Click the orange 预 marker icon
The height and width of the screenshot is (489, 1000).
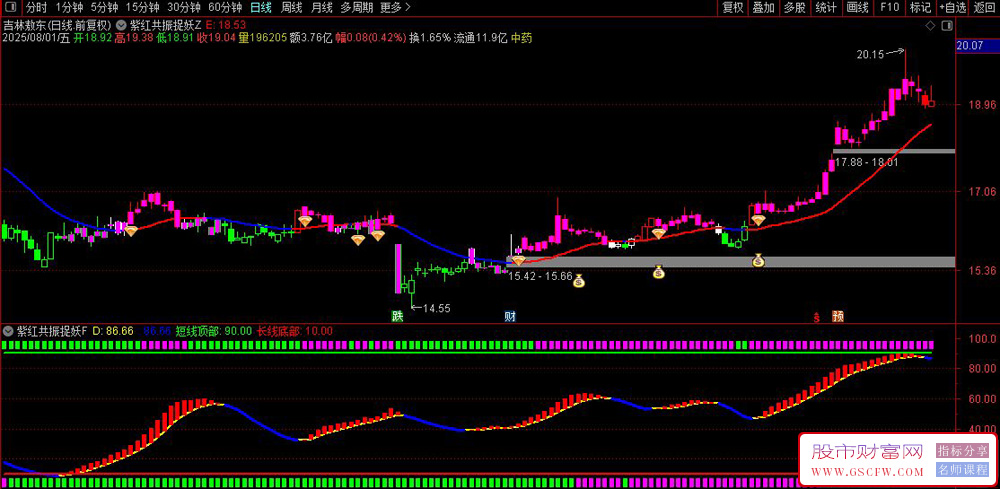(837, 316)
